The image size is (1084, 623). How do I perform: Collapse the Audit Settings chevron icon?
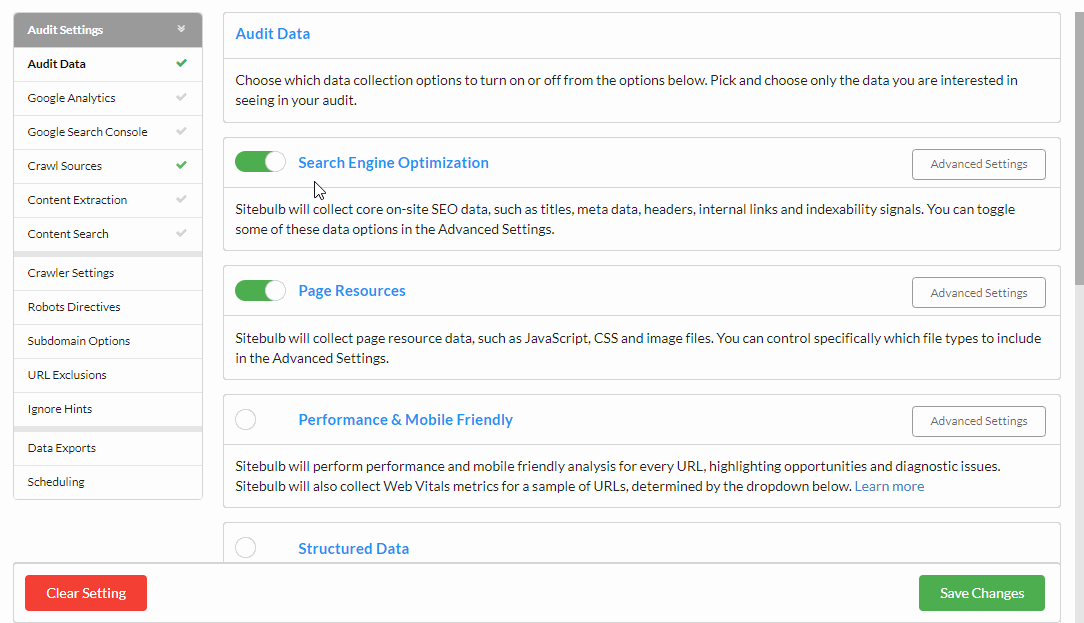181,29
